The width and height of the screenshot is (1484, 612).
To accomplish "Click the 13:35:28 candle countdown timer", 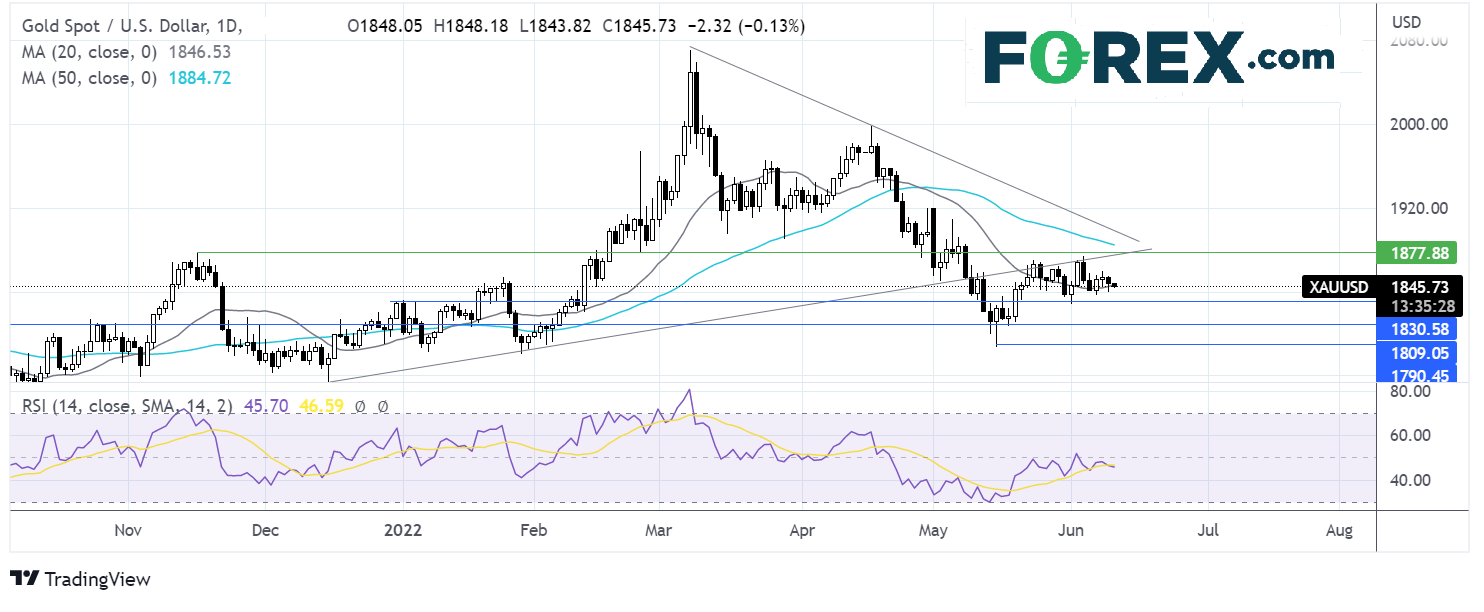I will point(1417,308).
